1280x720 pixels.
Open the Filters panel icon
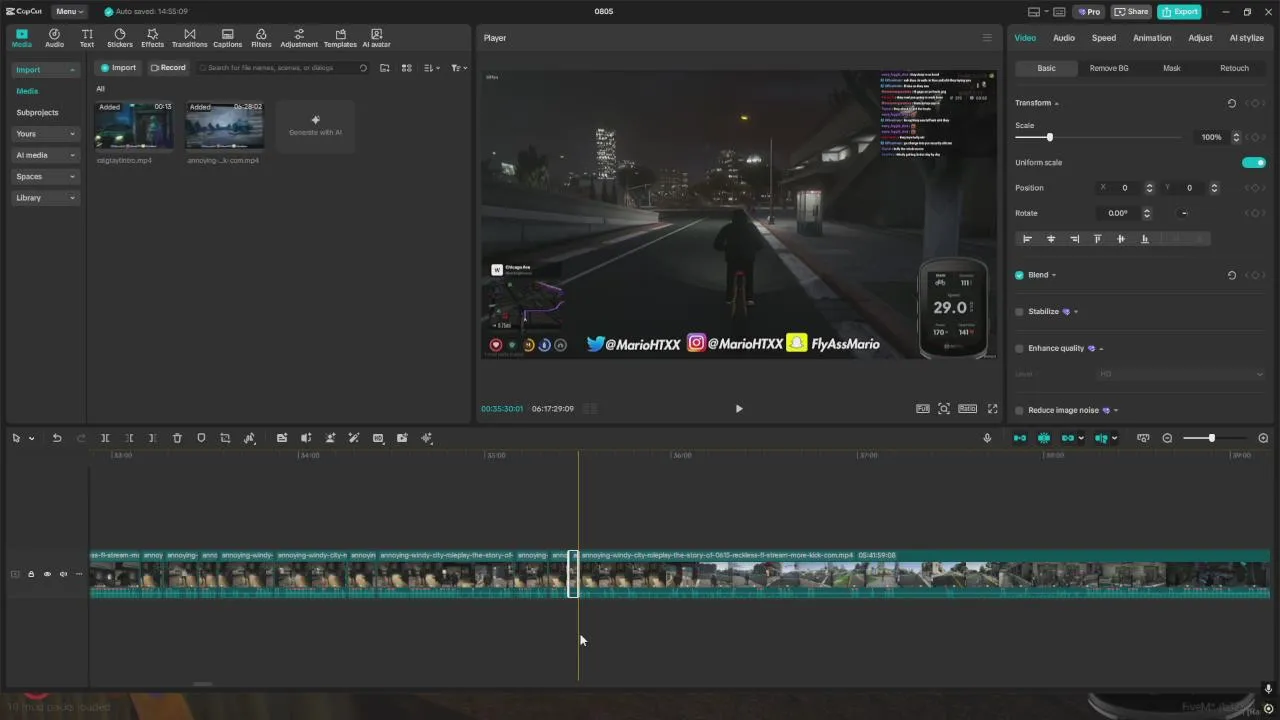261,38
